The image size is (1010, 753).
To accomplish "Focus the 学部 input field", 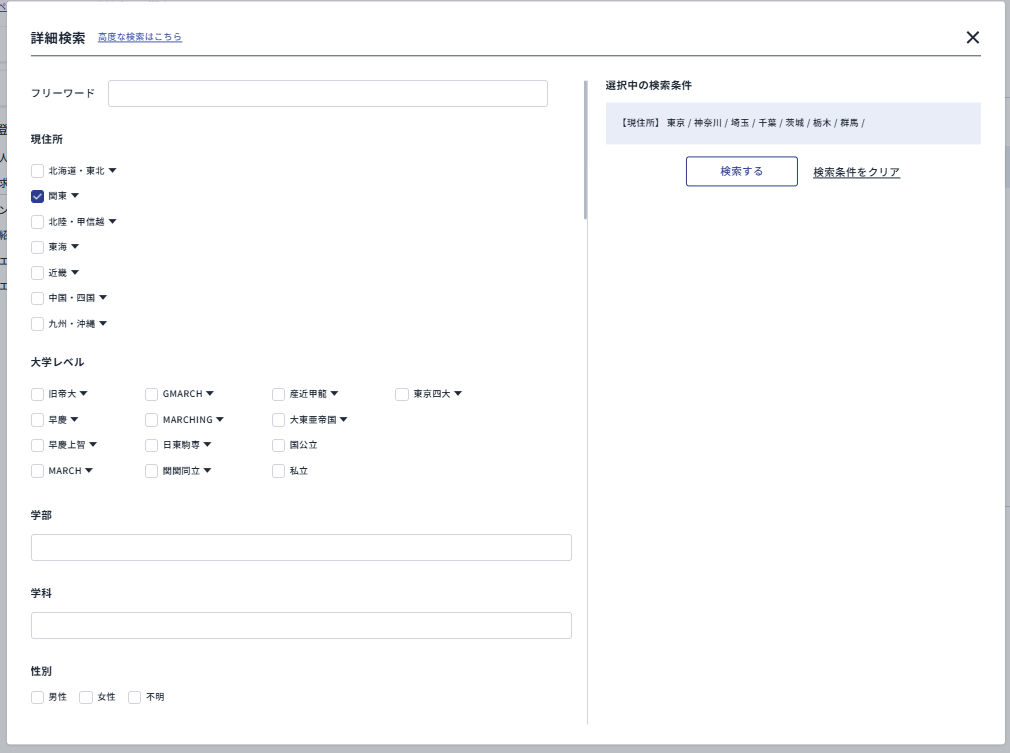I will point(301,548).
